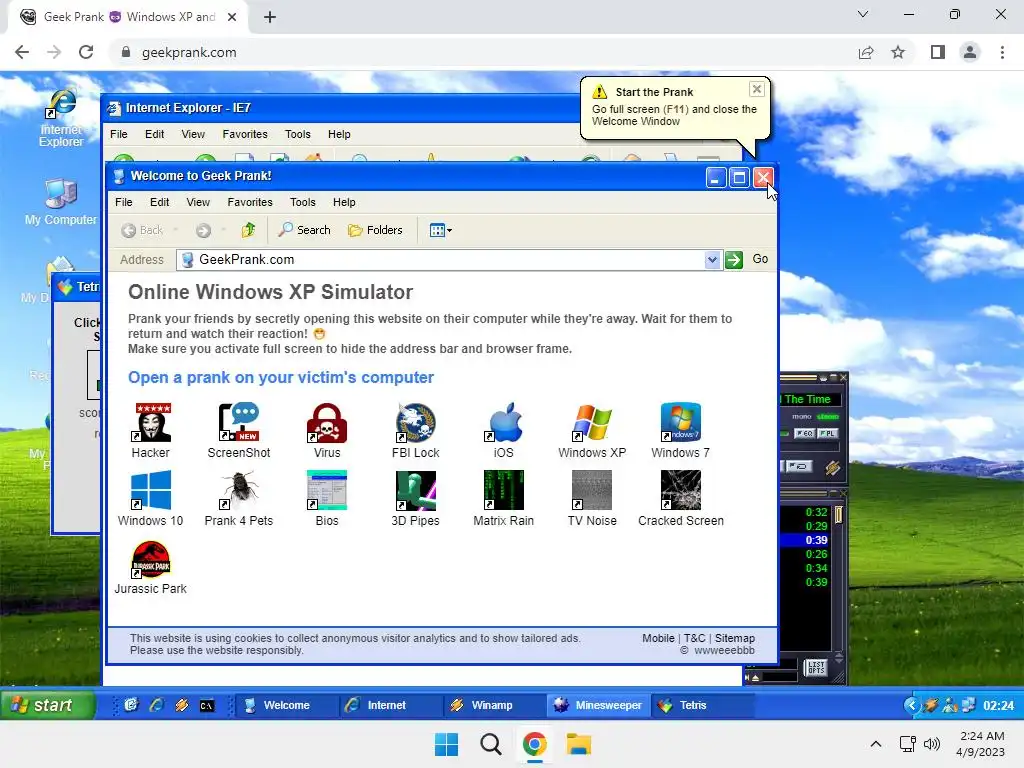Viewport: 1024px width, 768px height.
Task: Open Help menu in Welcome window
Action: click(344, 202)
